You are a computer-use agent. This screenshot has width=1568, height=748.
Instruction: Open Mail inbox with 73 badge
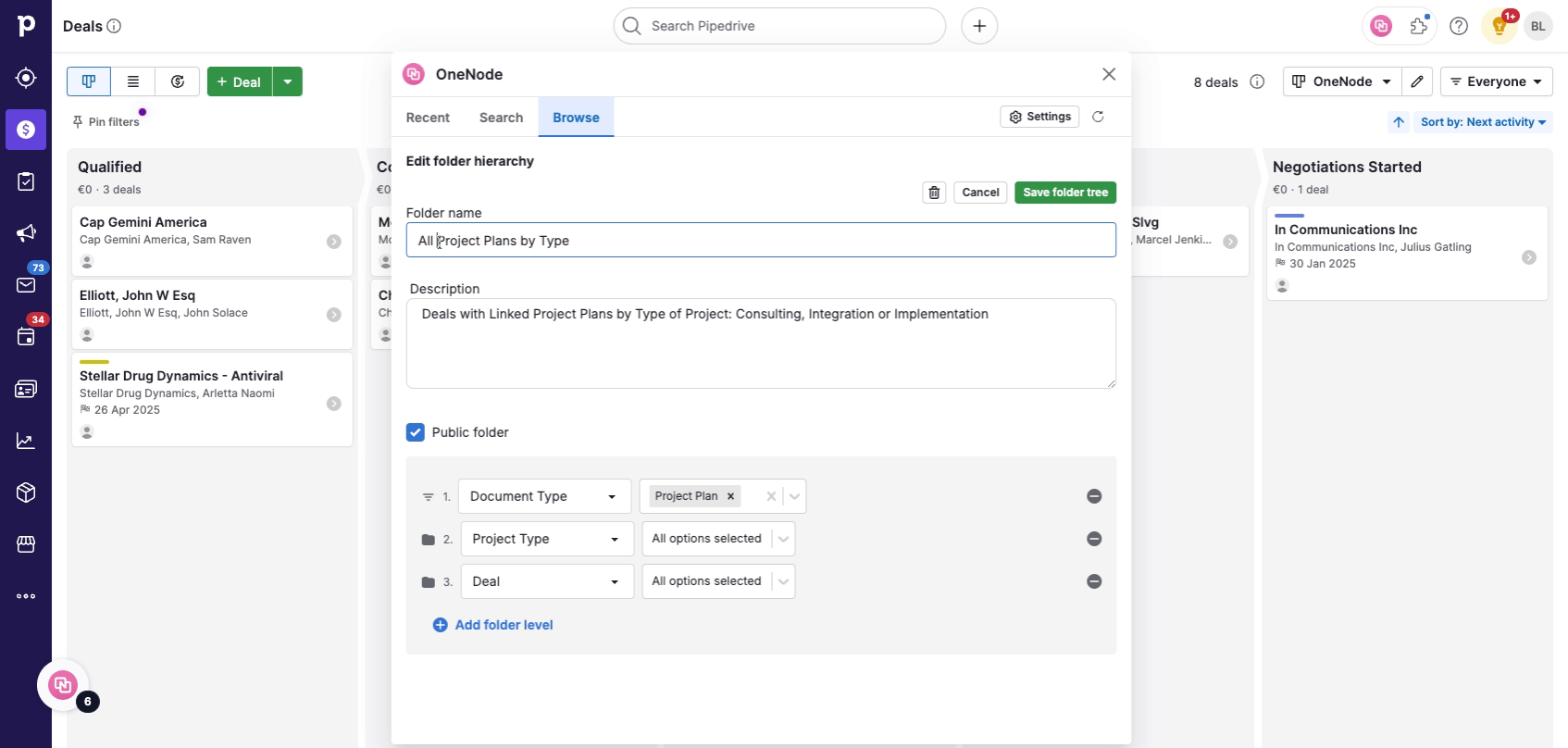pyautogui.click(x=26, y=285)
